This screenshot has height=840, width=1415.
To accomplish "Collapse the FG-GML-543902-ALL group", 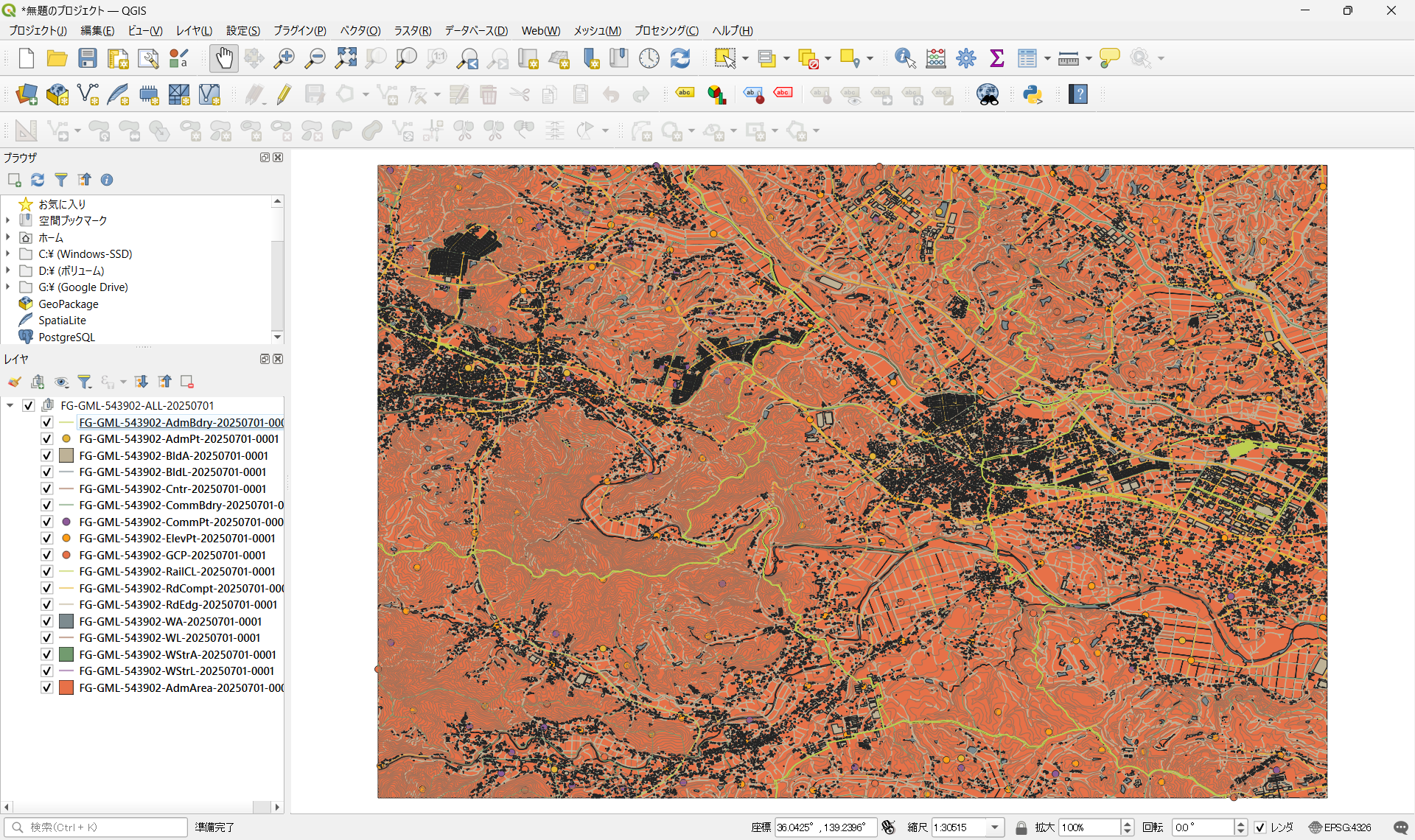I will click(x=10, y=405).
